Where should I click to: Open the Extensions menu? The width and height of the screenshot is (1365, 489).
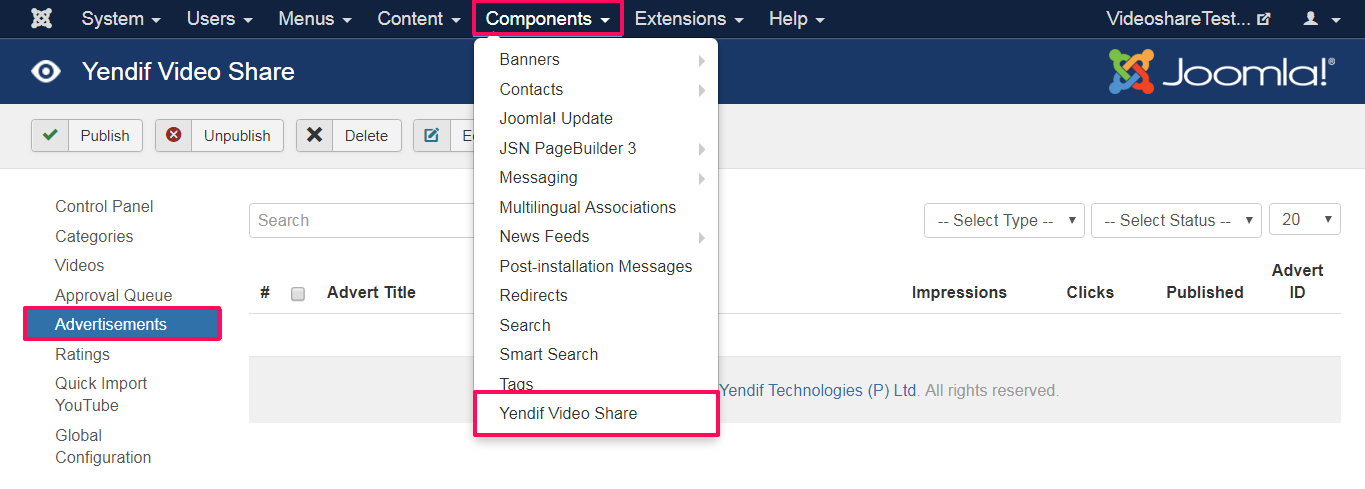coord(689,19)
